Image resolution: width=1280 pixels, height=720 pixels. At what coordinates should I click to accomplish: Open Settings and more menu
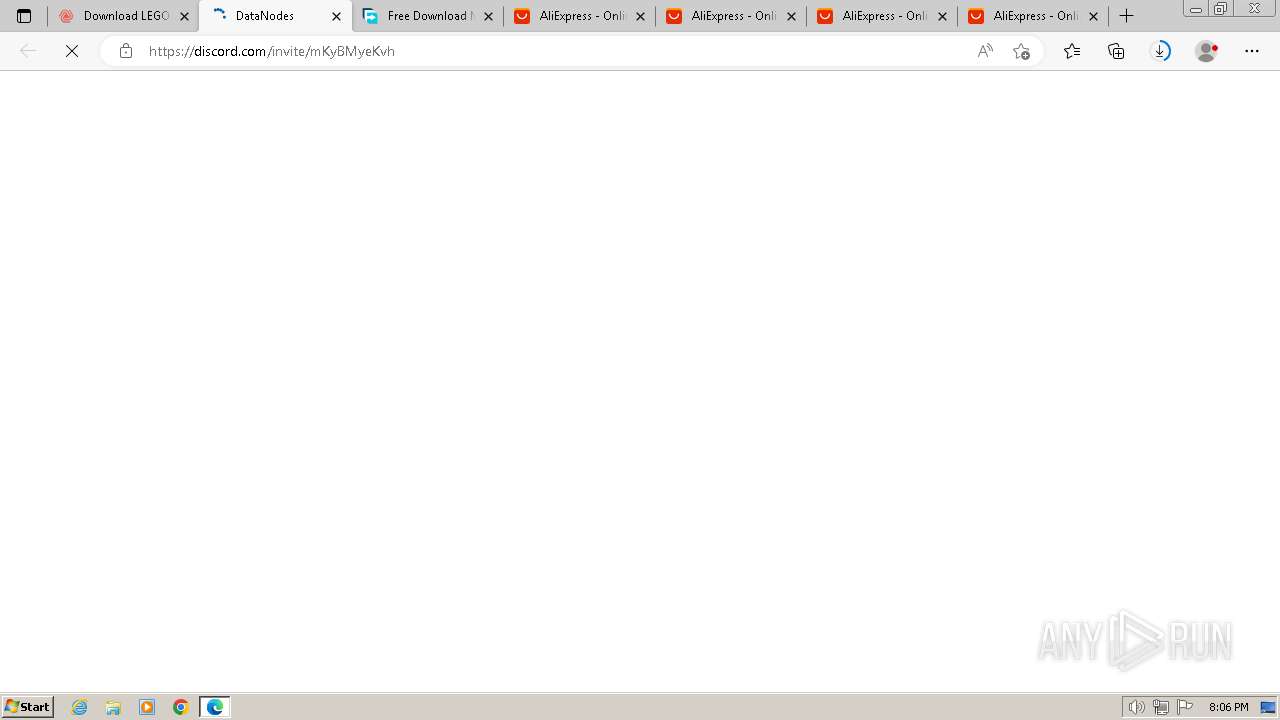[x=1252, y=51]
